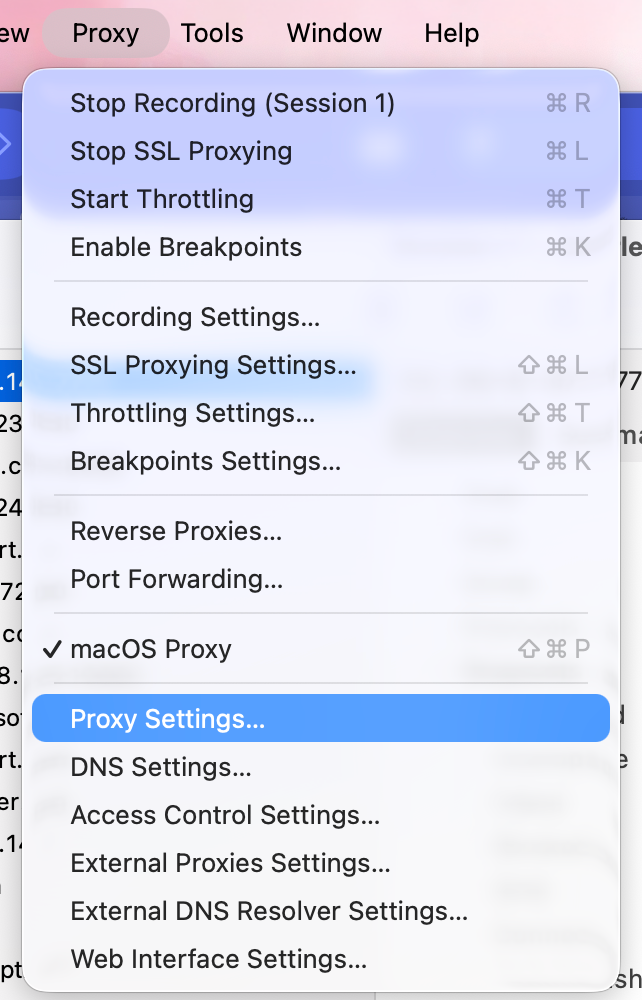
Task: Toggle the checked macOS Proxy option
Action: (150, 649)
